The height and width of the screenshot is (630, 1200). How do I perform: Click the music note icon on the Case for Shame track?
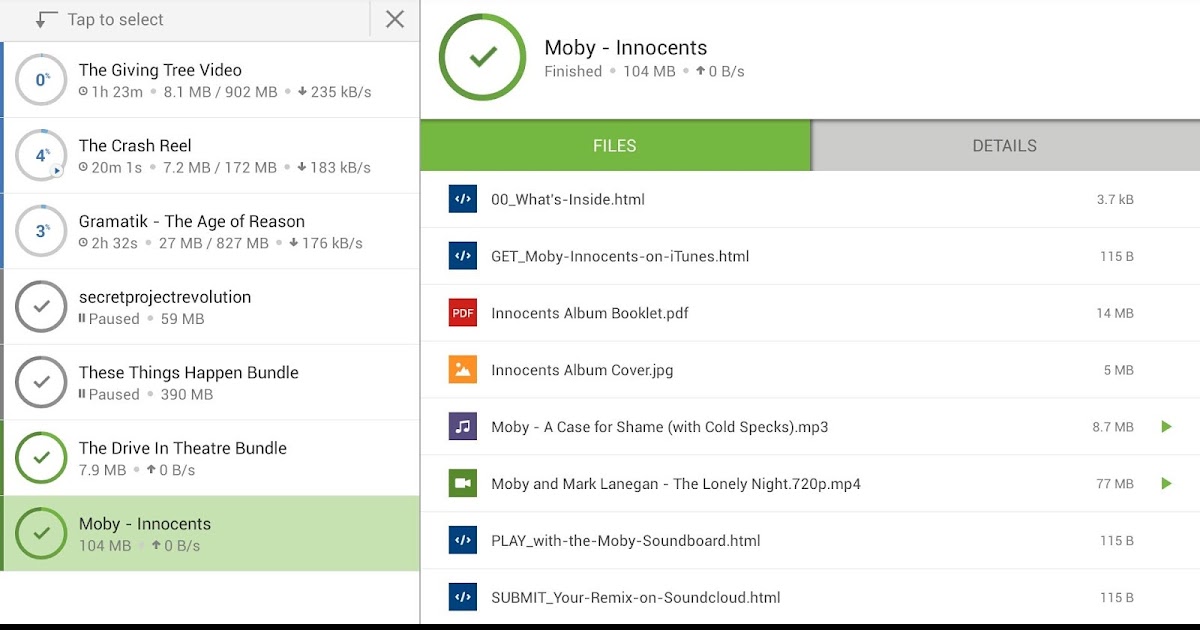[462, 426]
